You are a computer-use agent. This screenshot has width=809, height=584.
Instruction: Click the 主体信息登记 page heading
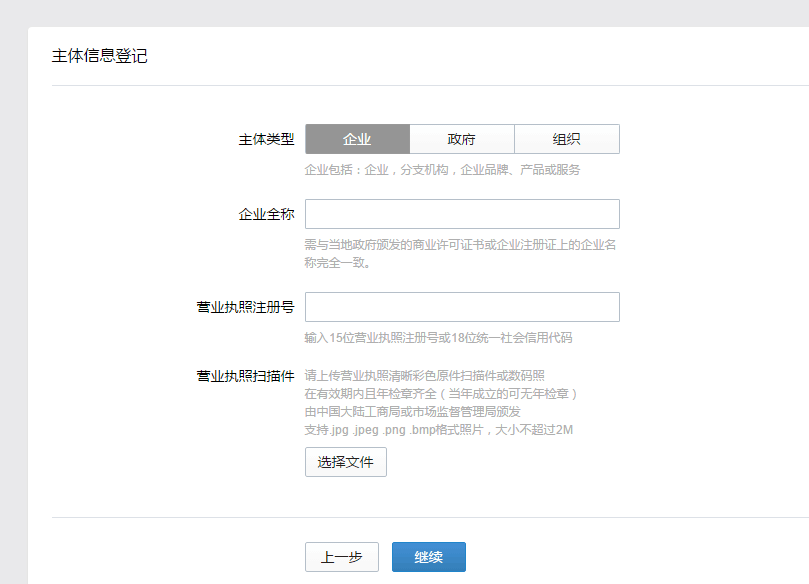coord(99,56)
